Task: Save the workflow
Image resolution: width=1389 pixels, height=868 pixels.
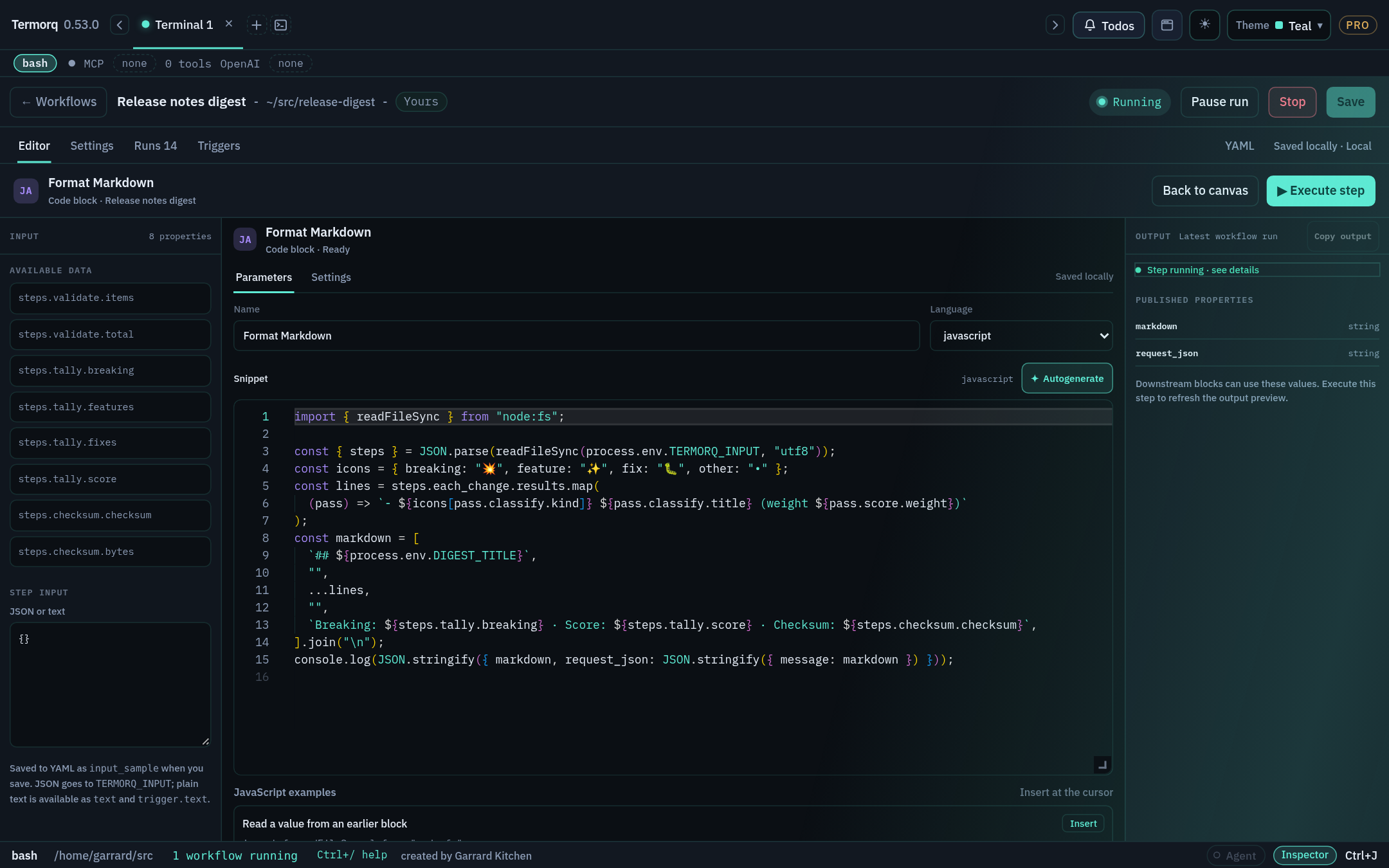Action: 1350,102
